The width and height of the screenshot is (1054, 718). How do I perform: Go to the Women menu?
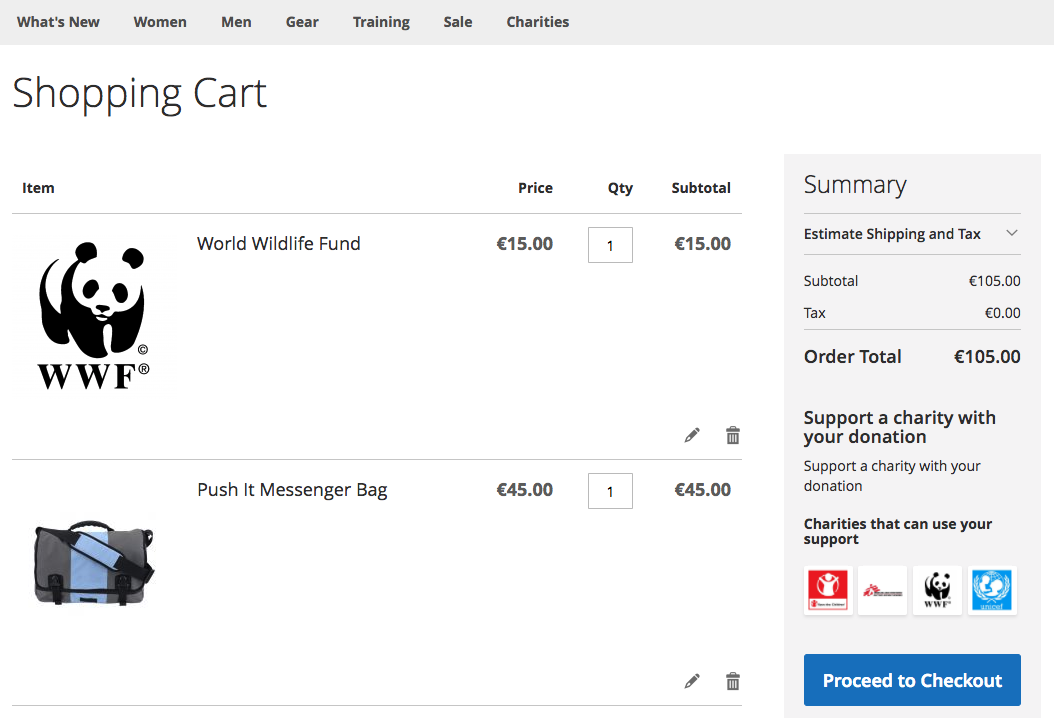pos(160,22)
